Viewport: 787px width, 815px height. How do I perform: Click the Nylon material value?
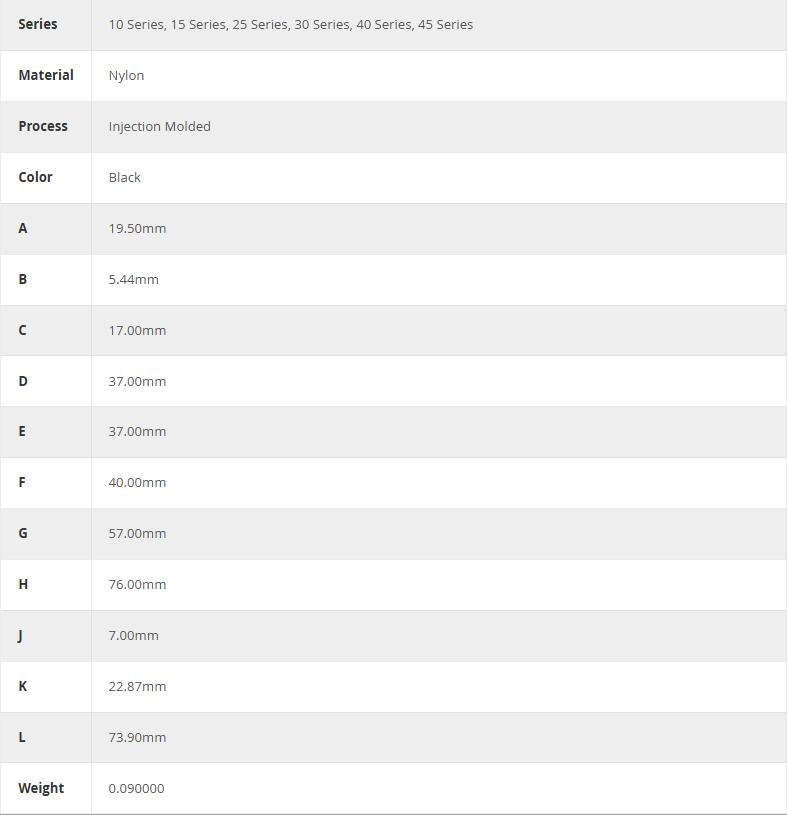[126, 75]
